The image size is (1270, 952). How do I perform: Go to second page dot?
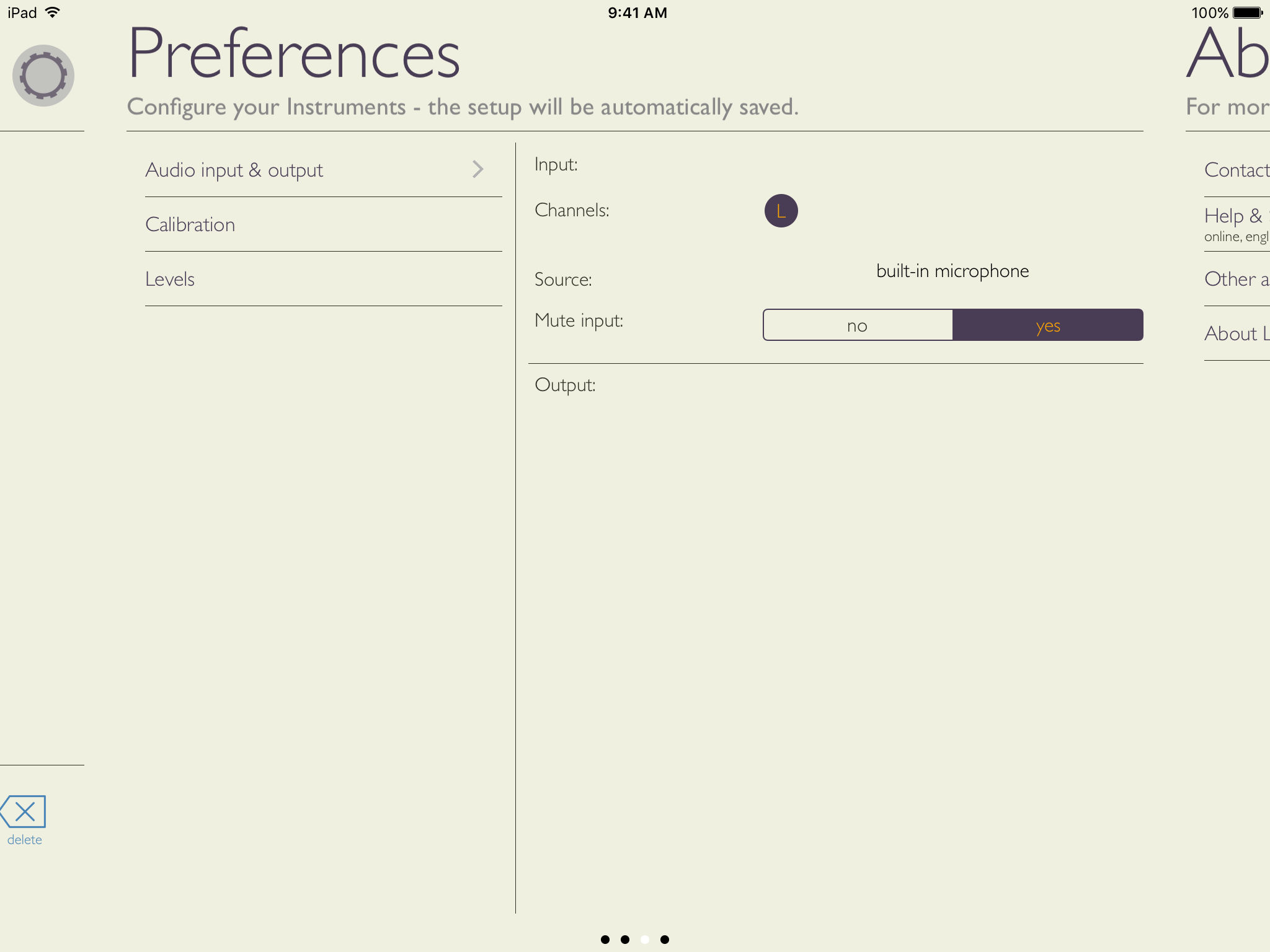[x=625, y=940]
